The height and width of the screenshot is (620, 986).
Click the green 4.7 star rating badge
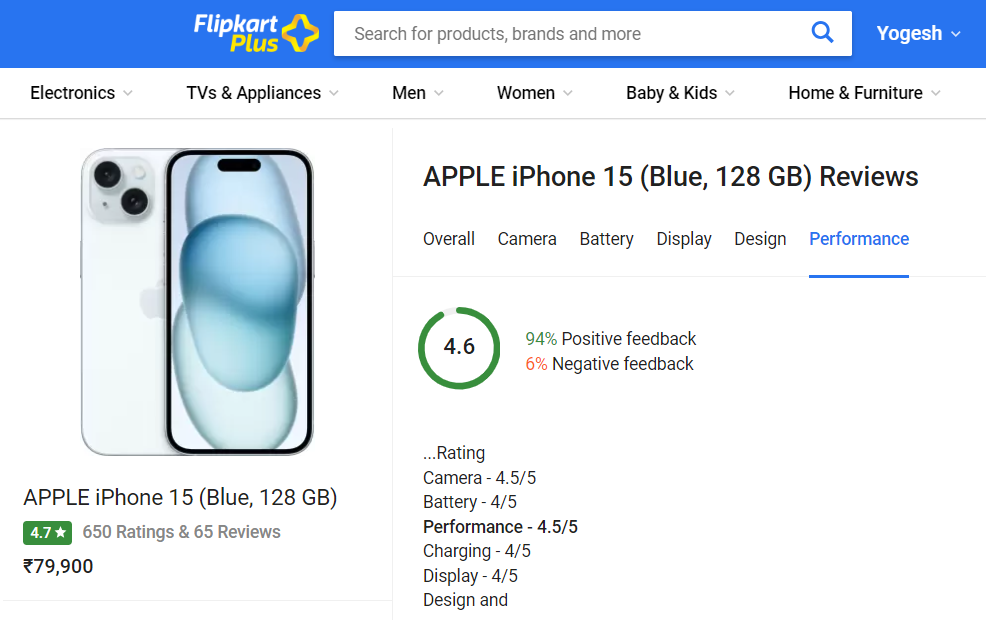pos(48,533)
